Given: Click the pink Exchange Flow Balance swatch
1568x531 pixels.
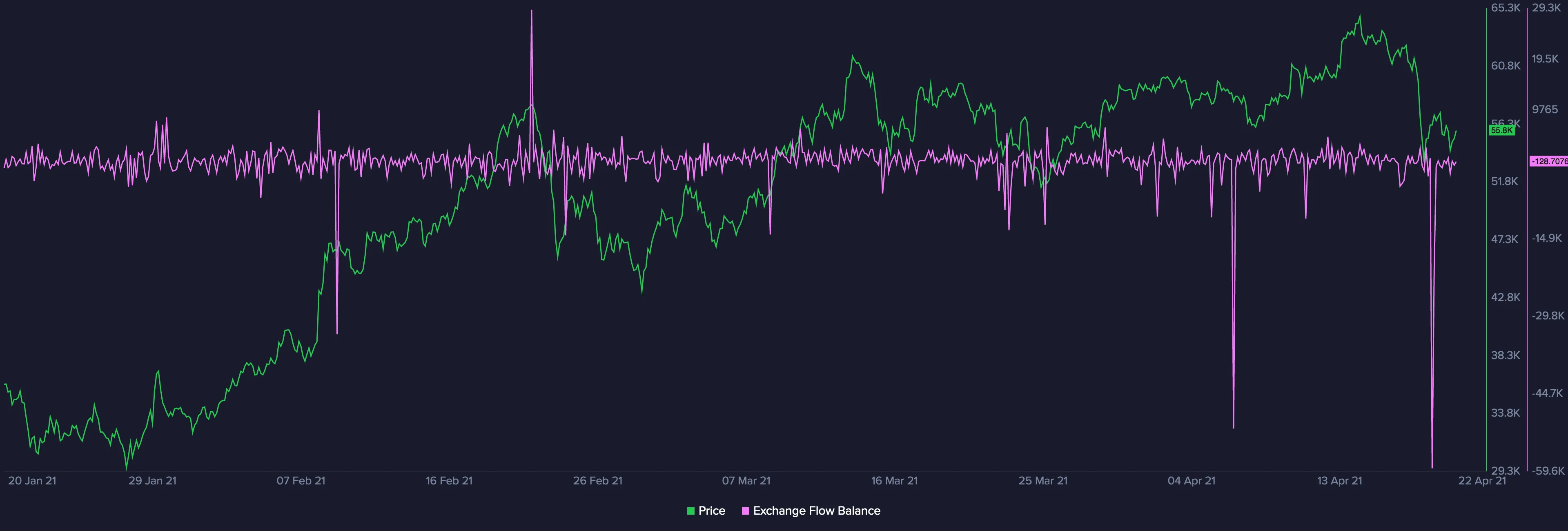Looking at the screenshot, I should tap(745, 511).
